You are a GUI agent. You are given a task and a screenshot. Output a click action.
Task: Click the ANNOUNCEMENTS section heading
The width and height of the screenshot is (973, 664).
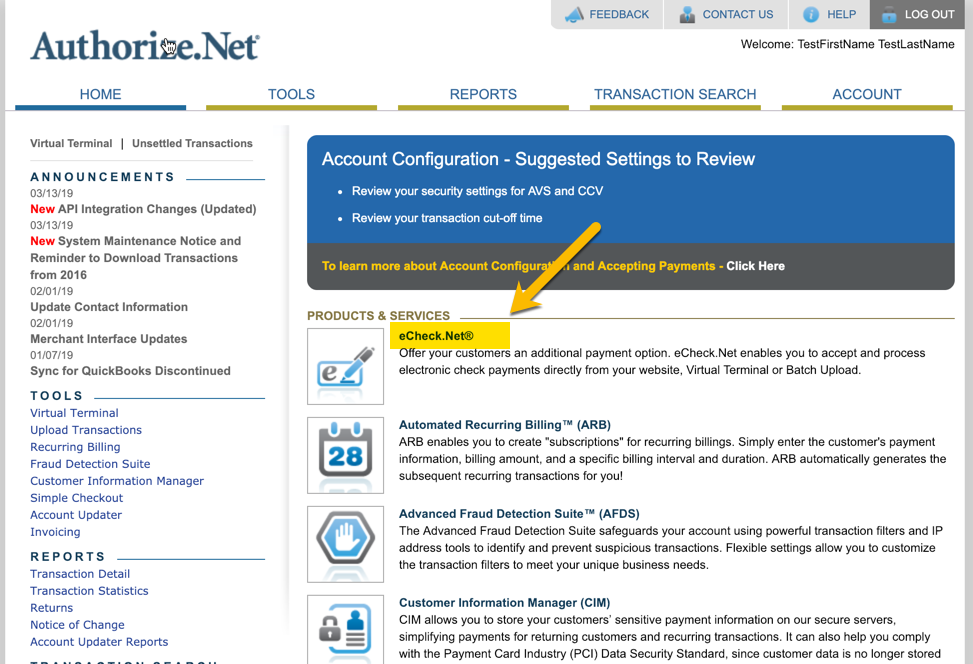tap(102, 177)
